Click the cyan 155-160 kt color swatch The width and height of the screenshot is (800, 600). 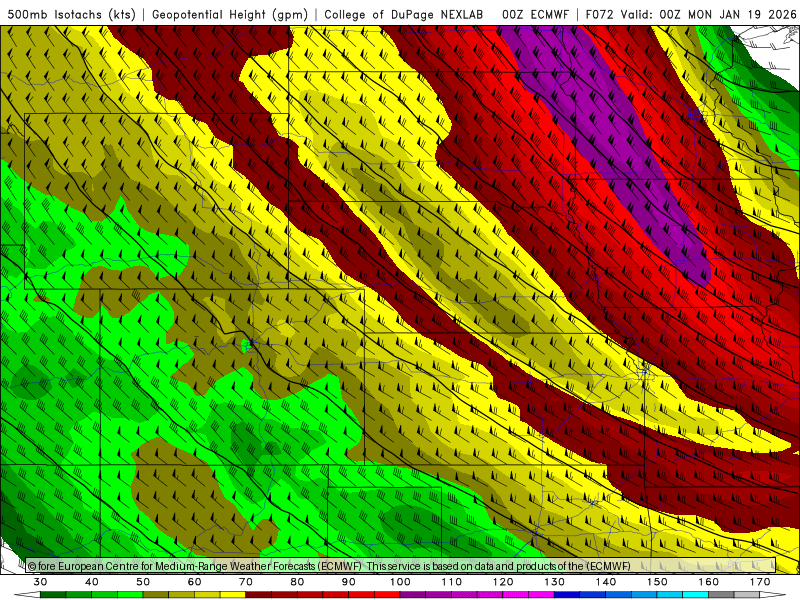pos(696,595)
